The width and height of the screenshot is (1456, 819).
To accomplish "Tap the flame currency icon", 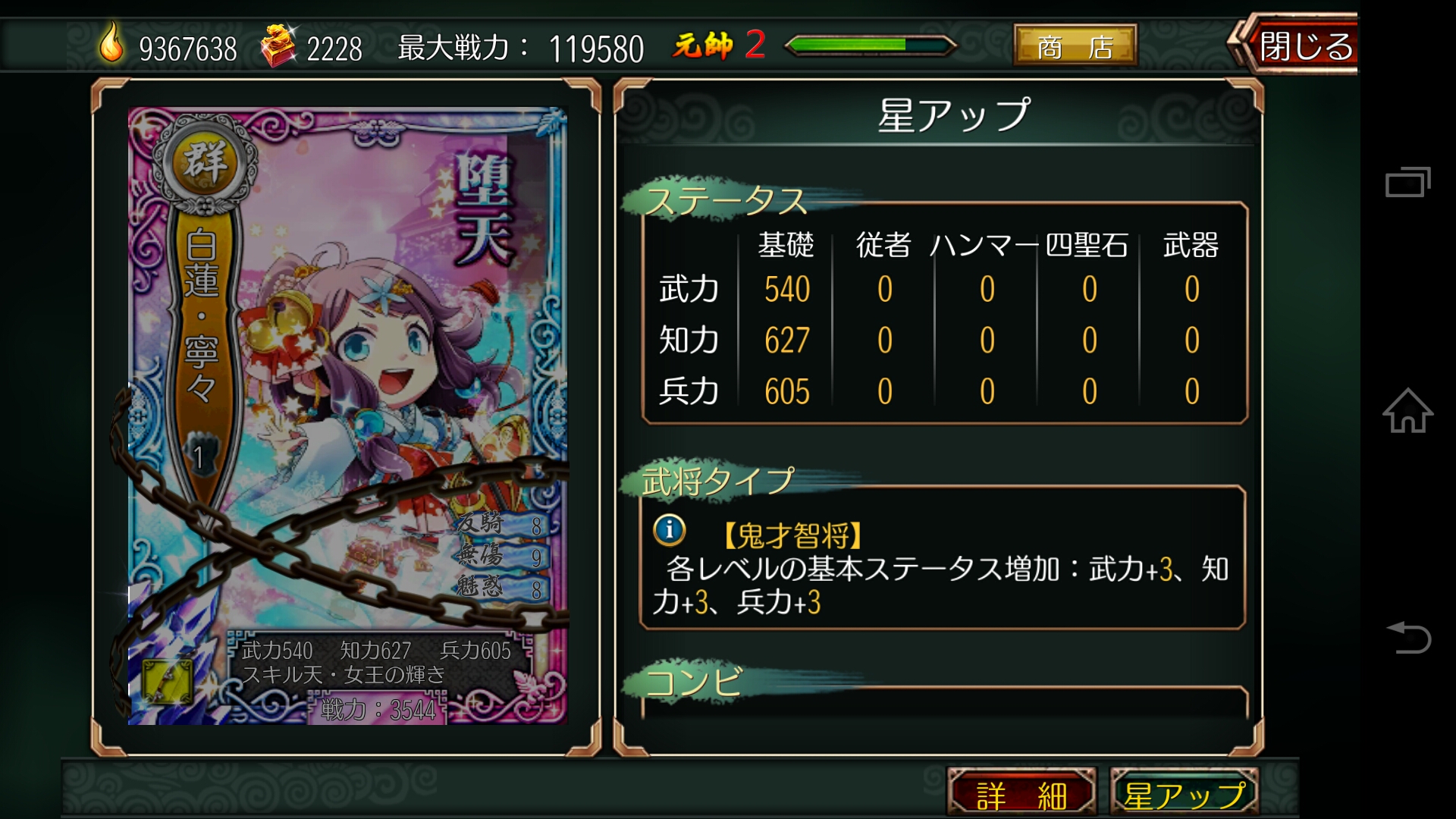I will click(x=111, y=42).
